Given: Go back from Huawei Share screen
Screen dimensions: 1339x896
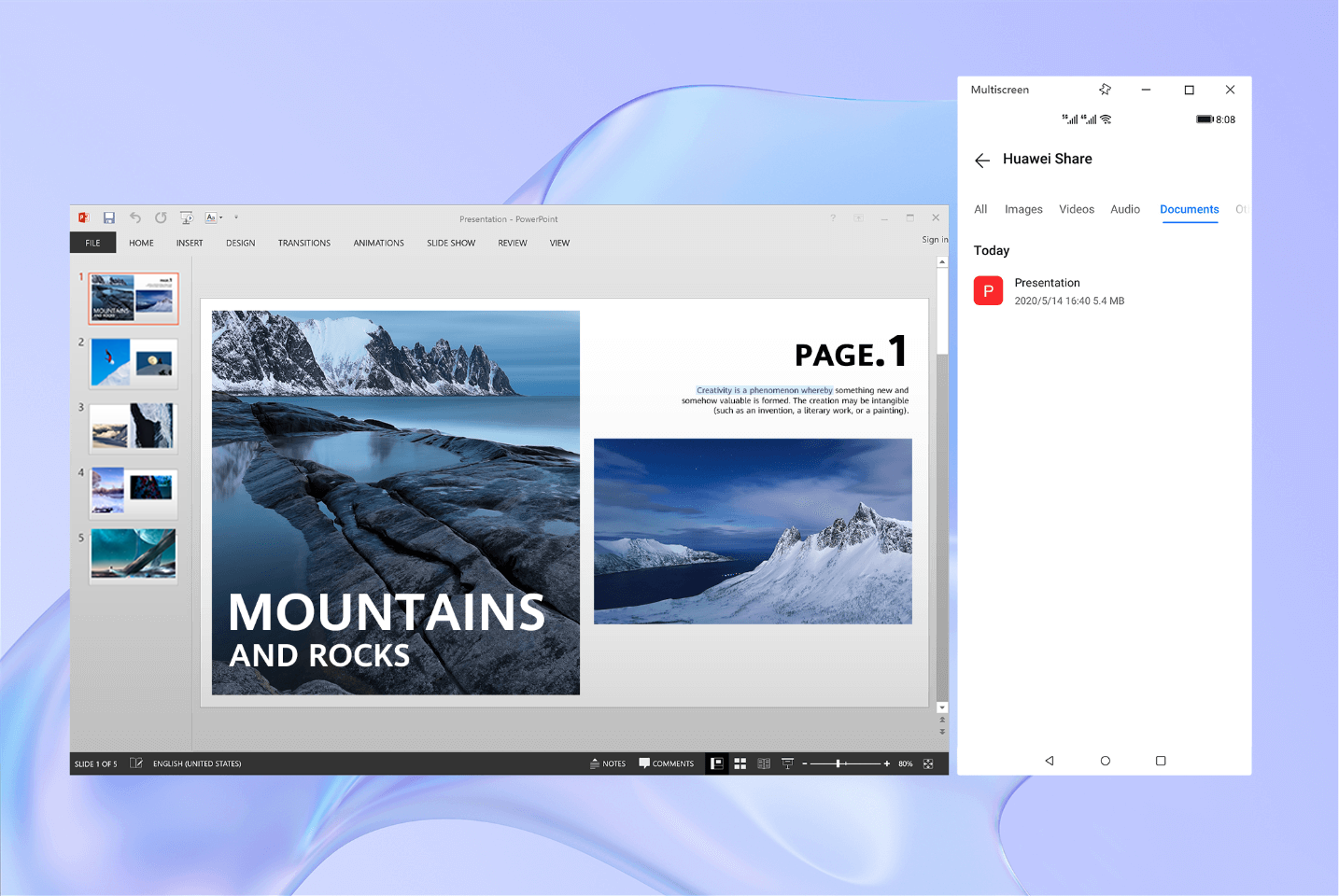Looking at the screenshot, I should [982, 161].
